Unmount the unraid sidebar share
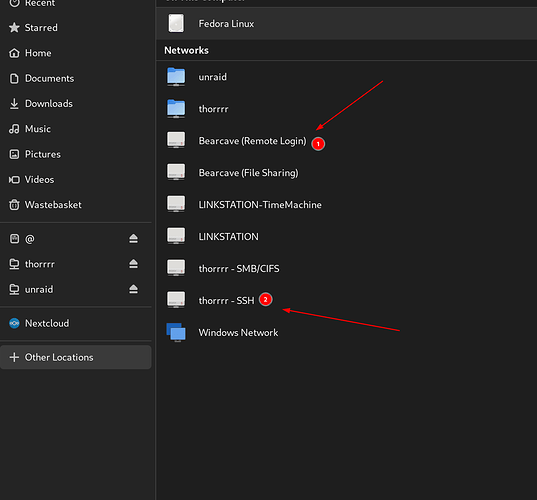This screenshot has width=537, height=500. tap(134, 289)
